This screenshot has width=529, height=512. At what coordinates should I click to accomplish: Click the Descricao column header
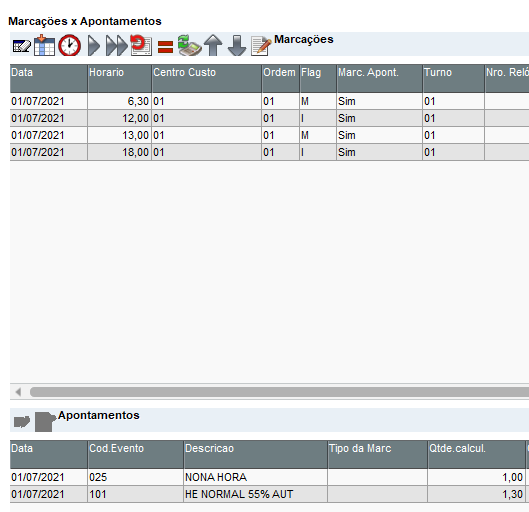(255, 454)
